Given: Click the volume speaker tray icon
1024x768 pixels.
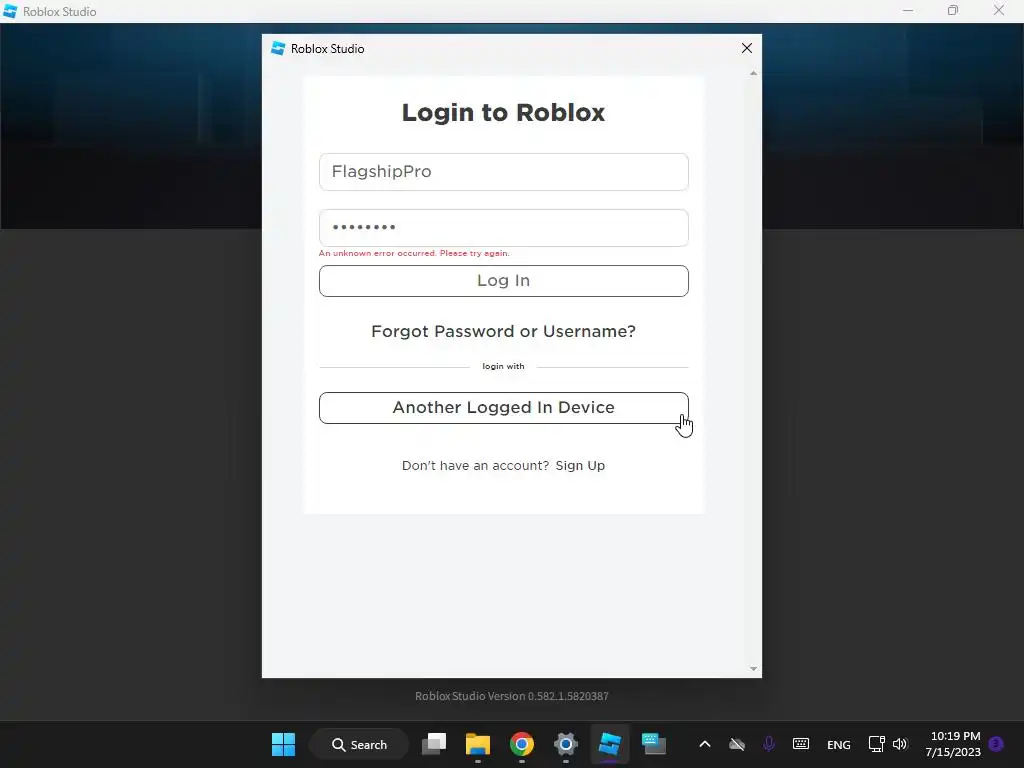Looking at the screenshot, I should coord(900,744).
